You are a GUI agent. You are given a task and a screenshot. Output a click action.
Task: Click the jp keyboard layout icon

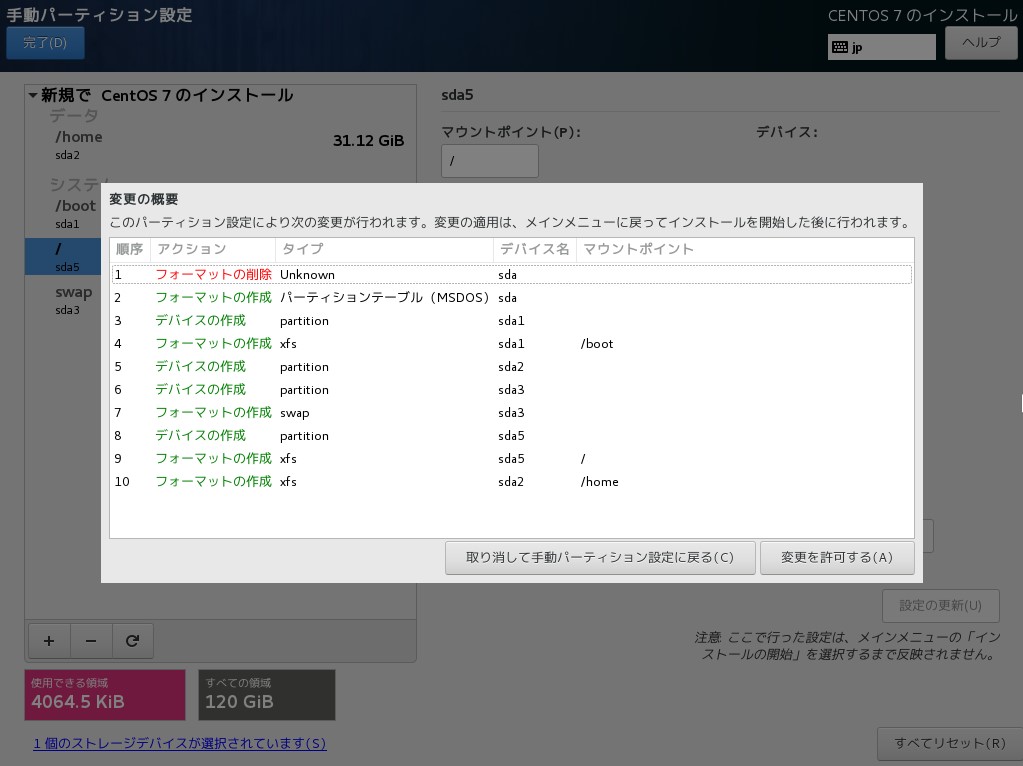coord(842,46)
